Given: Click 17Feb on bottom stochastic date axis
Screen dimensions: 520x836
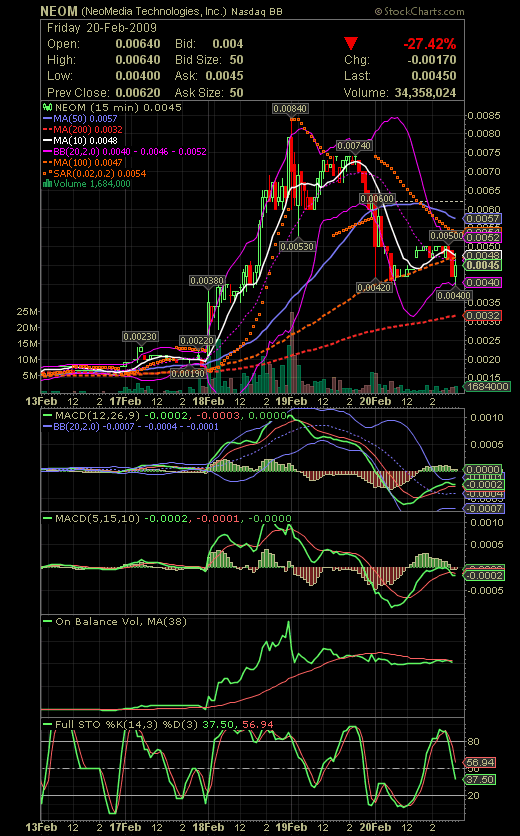Looking at the screenshot, I should (x=125, y=827).
